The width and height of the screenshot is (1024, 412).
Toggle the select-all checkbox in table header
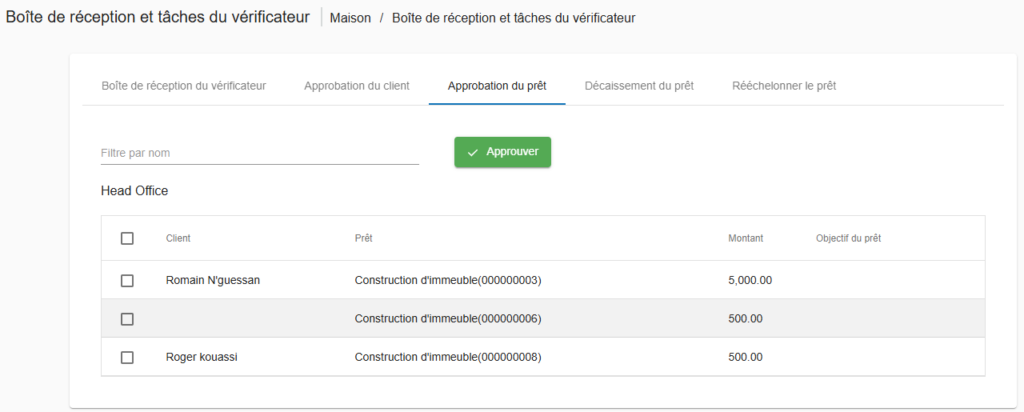click(x=127, y=239)
